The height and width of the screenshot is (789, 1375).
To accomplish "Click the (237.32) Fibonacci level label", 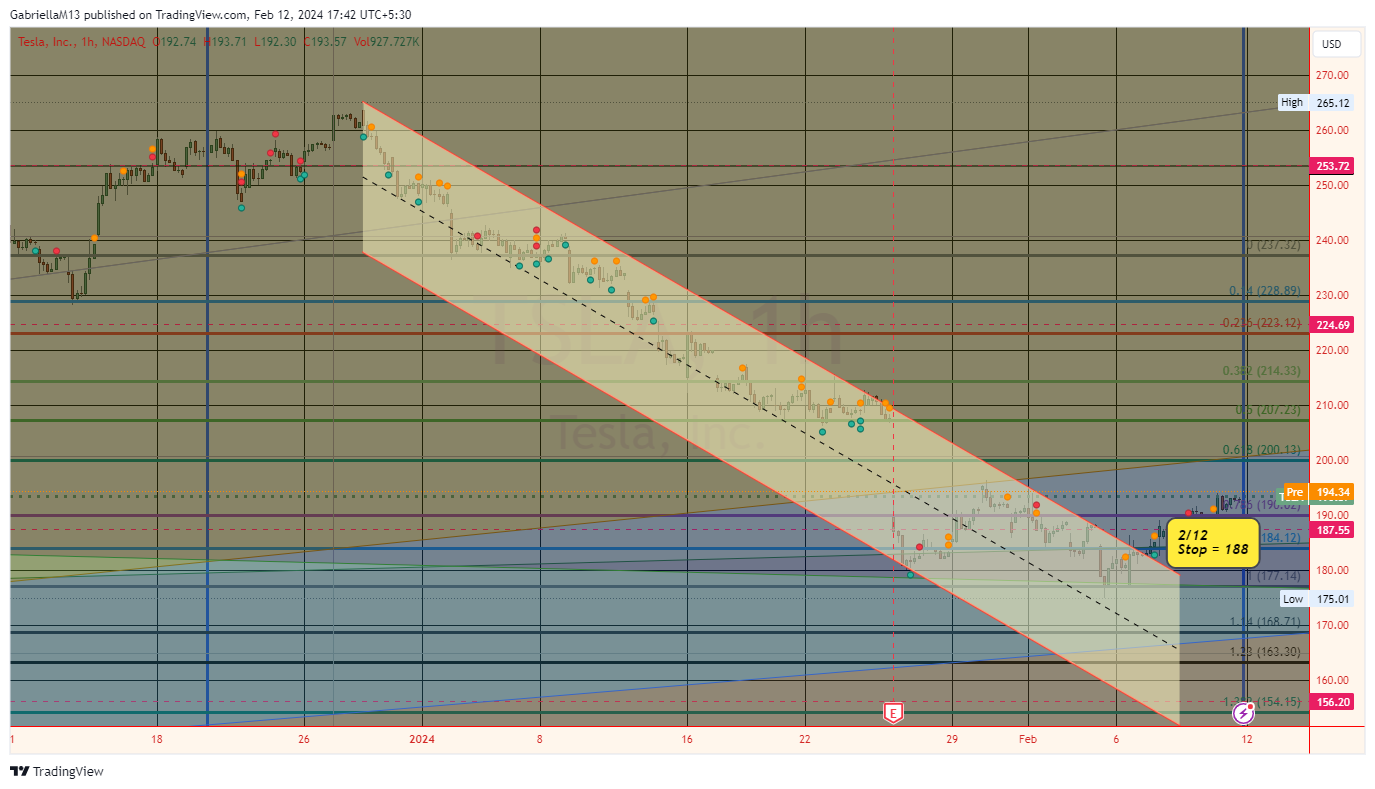I will (1275, 244).
